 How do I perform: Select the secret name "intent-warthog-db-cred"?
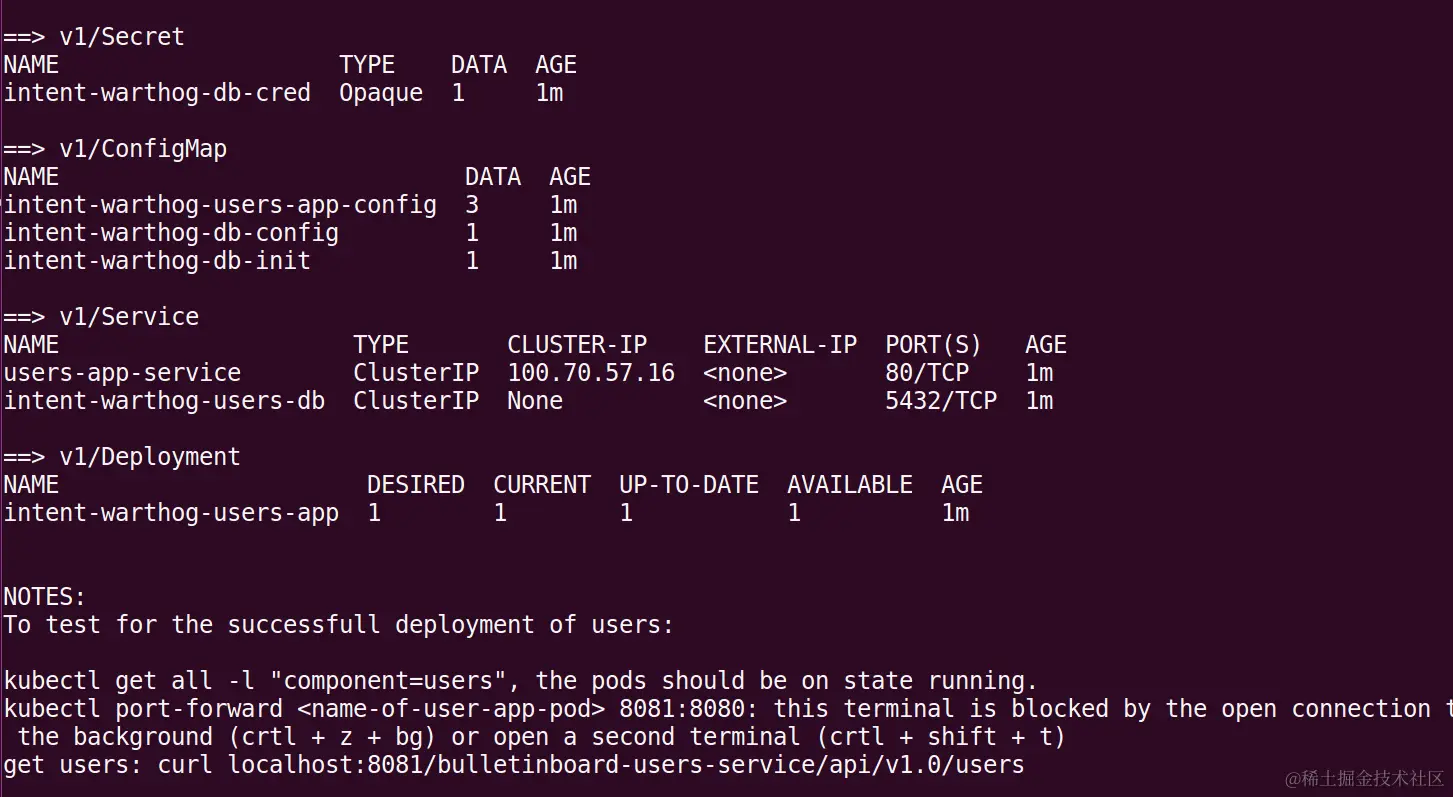coord(157,93)
